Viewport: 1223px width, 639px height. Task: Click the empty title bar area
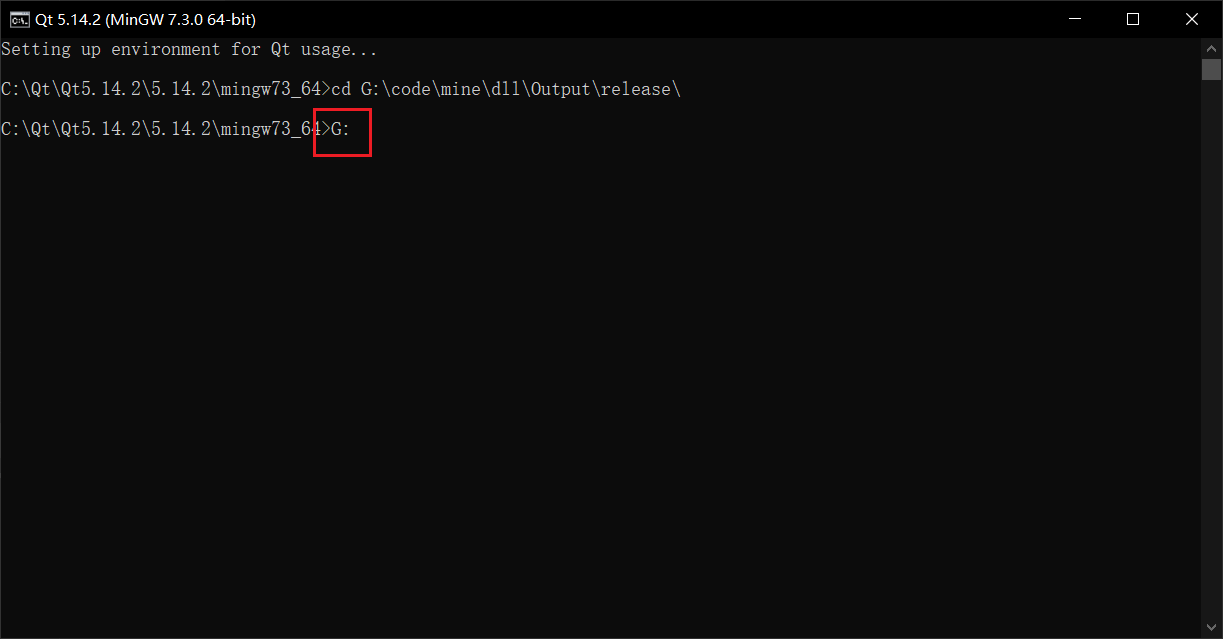point(650,19)
